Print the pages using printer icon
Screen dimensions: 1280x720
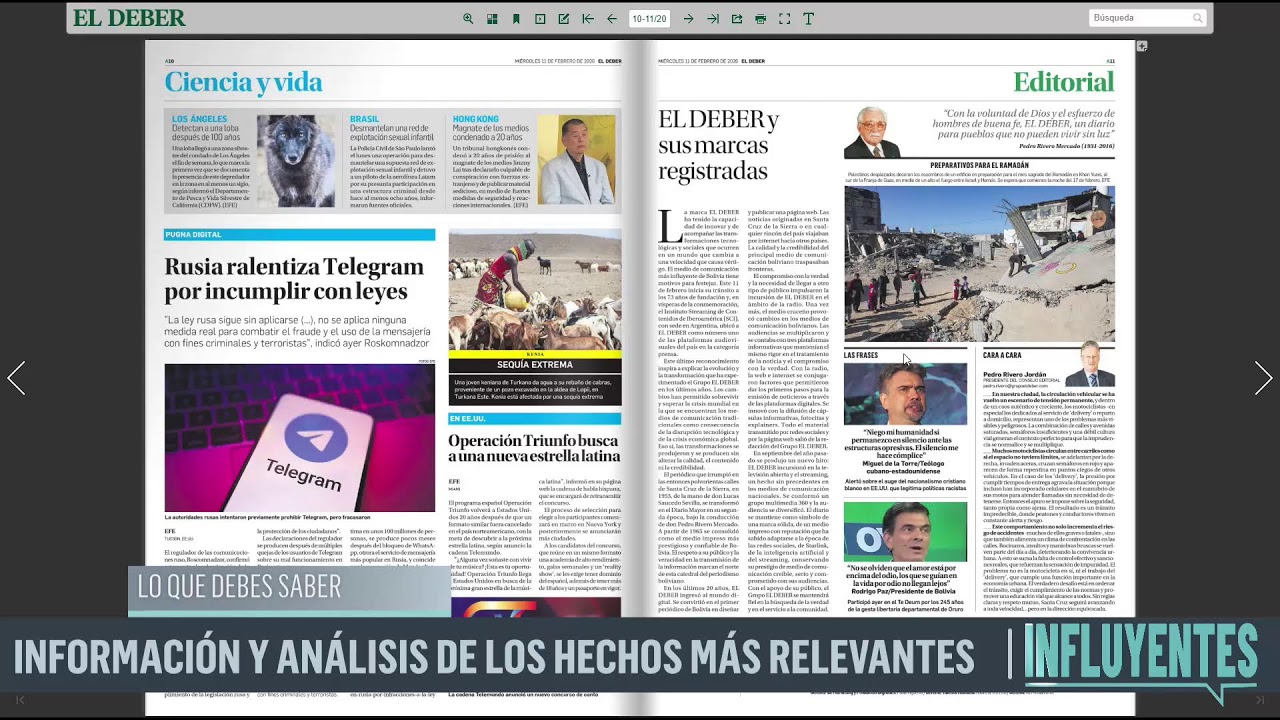[x=761, y=18]
